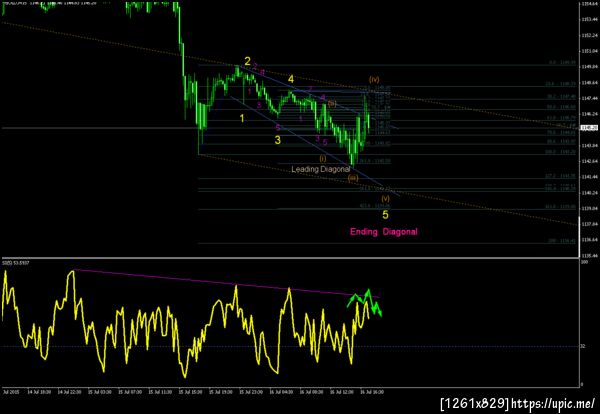Select the orange (v) wave label

385,199
